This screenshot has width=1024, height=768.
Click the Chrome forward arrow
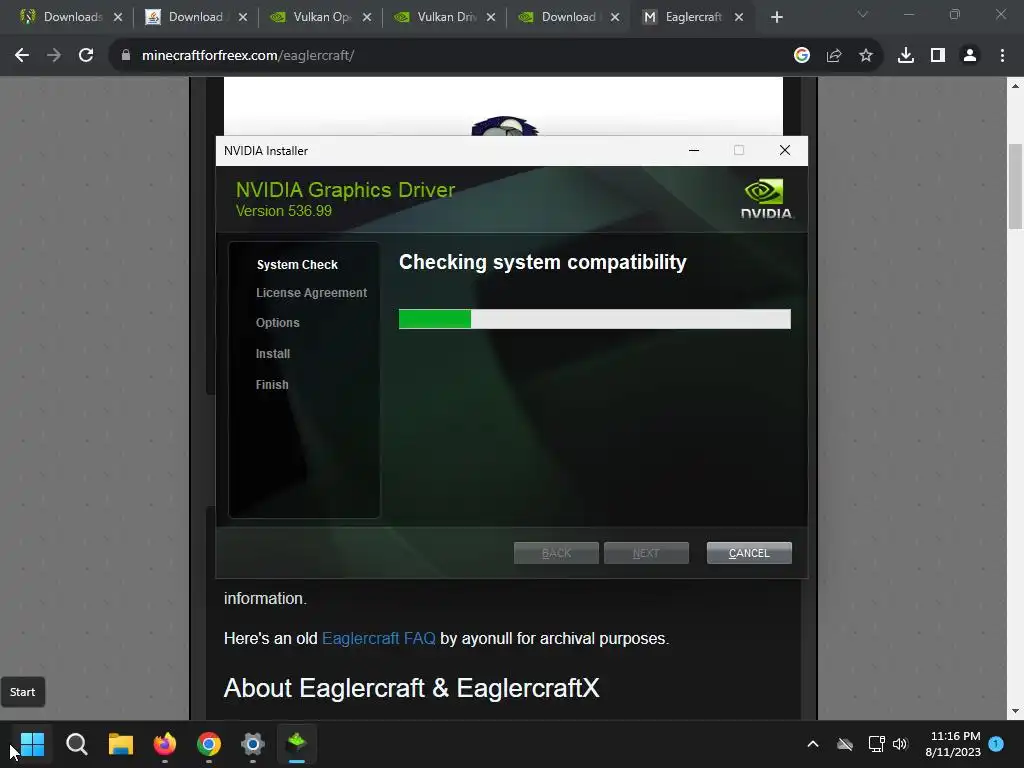point(54,56)
